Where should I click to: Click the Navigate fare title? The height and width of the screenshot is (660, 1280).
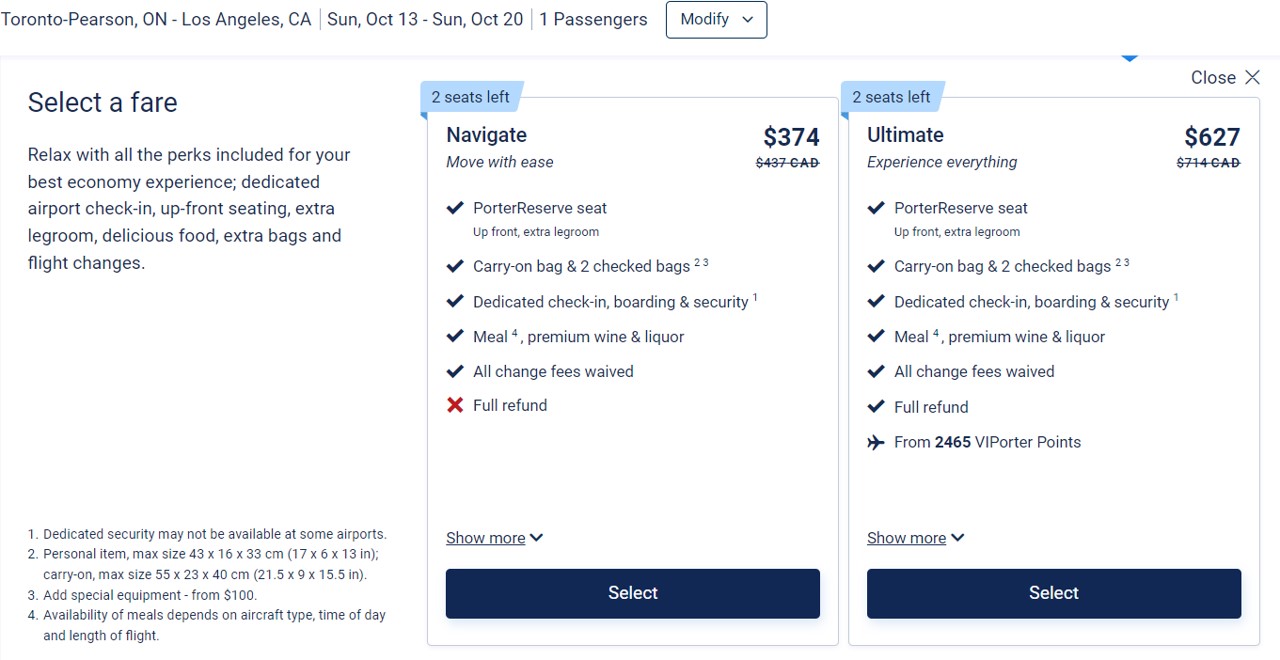pos(486,135)
